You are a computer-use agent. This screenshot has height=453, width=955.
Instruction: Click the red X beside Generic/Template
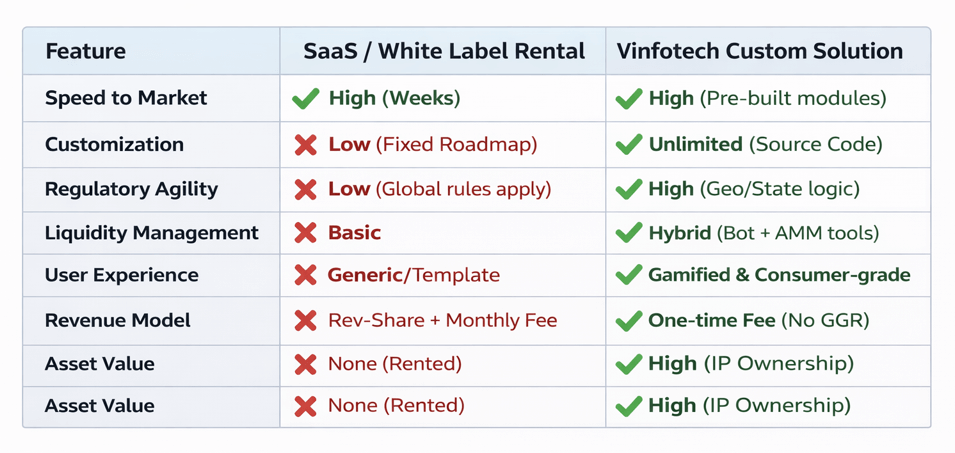click(305, 275)
